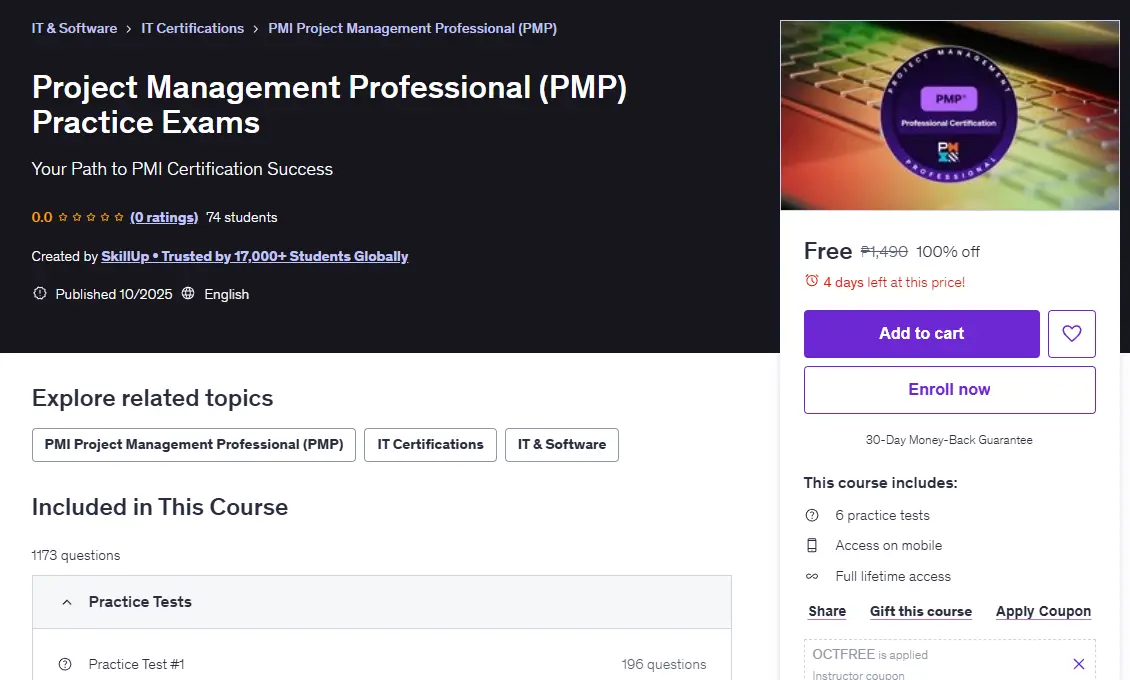
Task: Click the 'Free' price label
Action: 828,251
